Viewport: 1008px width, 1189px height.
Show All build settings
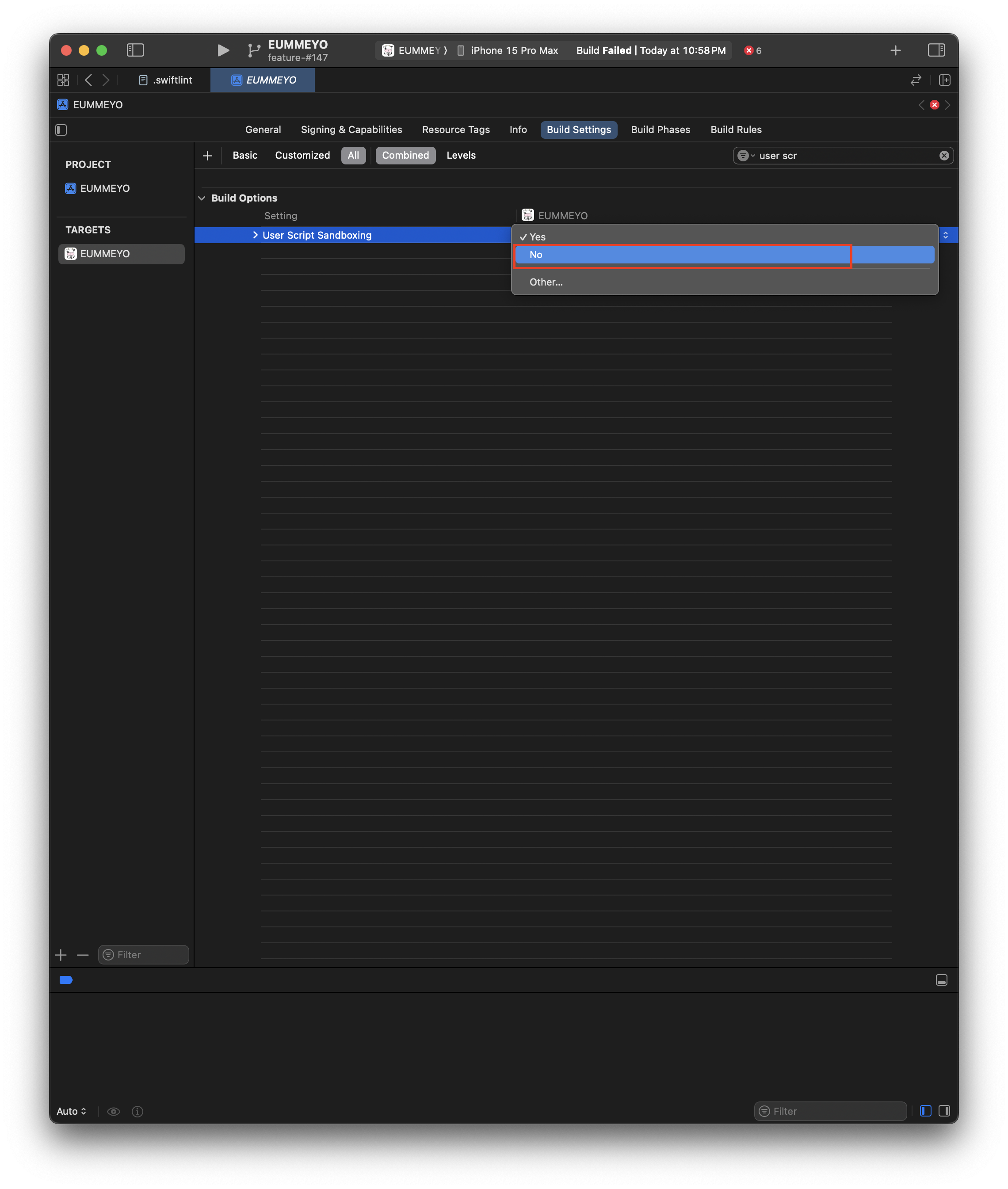(353, 156)
